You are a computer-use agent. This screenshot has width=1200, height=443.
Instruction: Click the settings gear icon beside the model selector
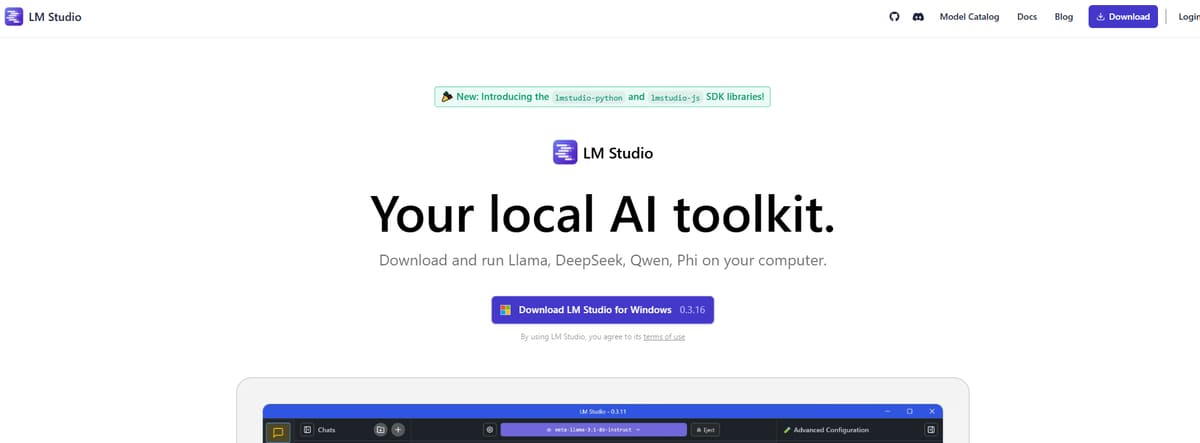point(489,430)
